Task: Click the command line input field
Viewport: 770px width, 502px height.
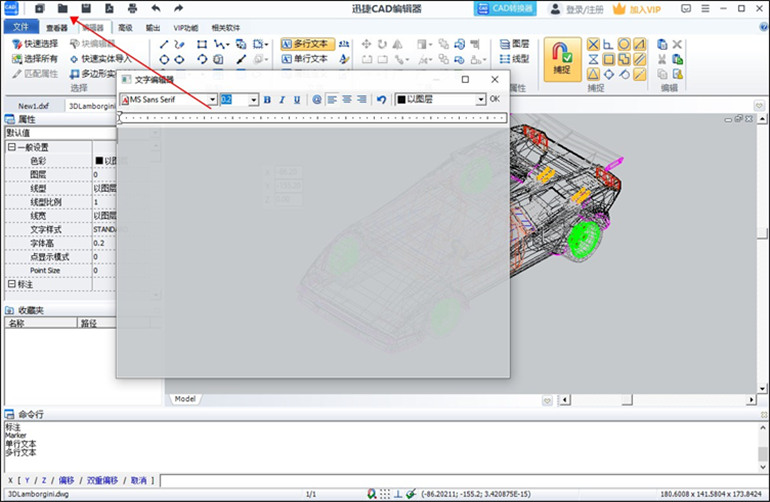Action: tap(462, 480)
